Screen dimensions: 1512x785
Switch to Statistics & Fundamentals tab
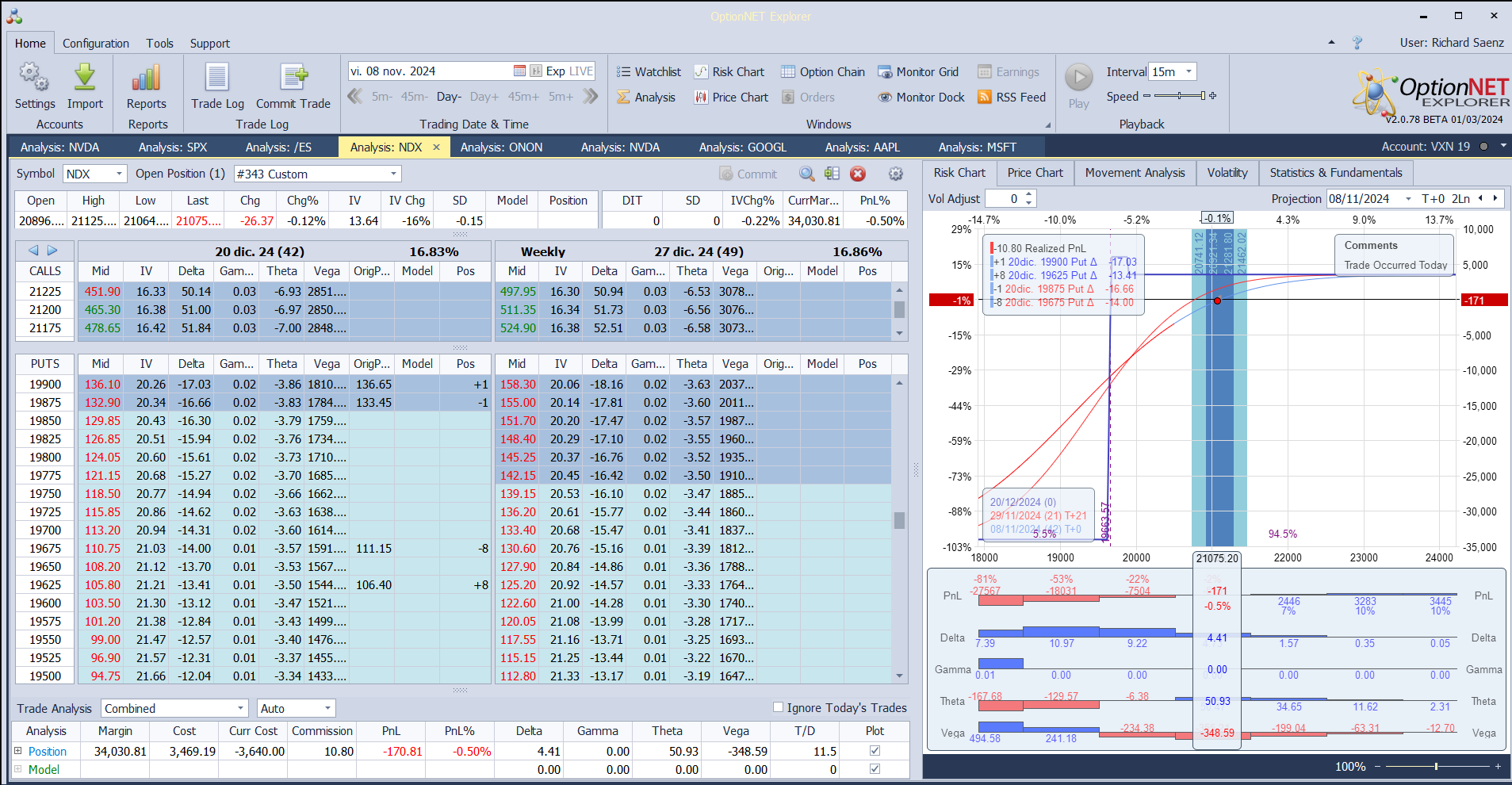pos(1335,173)
